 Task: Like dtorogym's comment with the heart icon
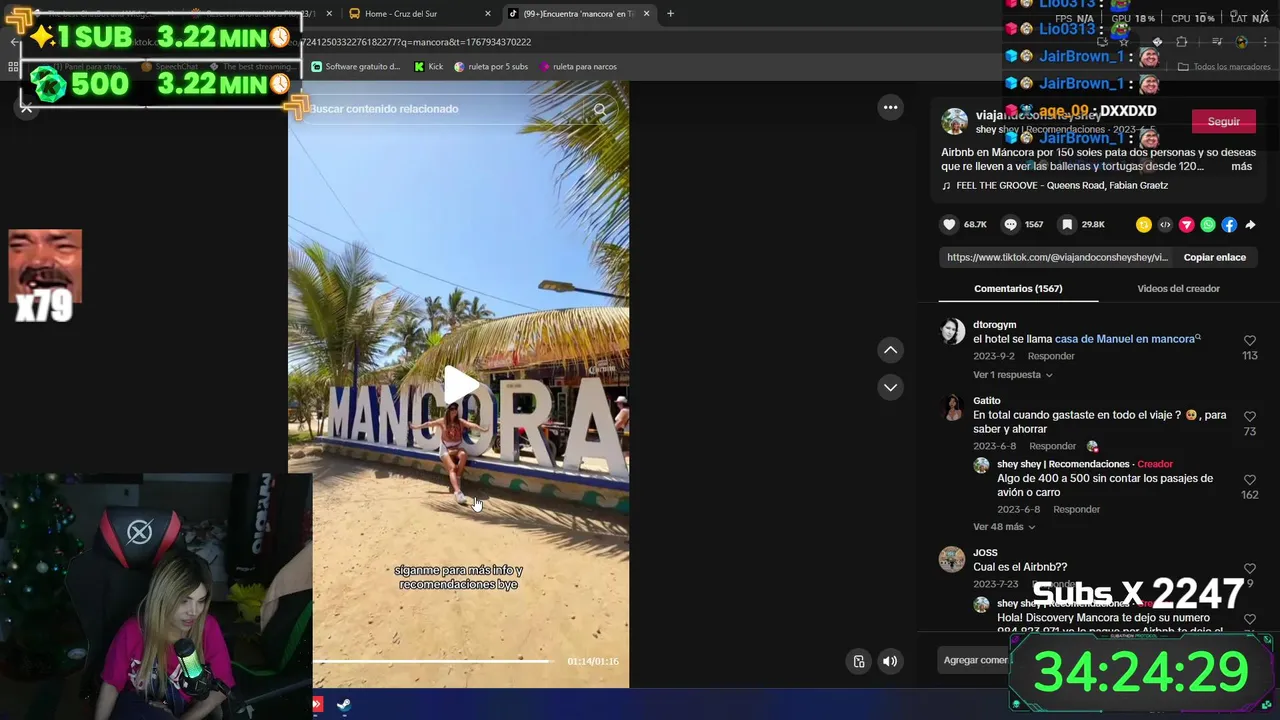click(x=1249, y=341)
